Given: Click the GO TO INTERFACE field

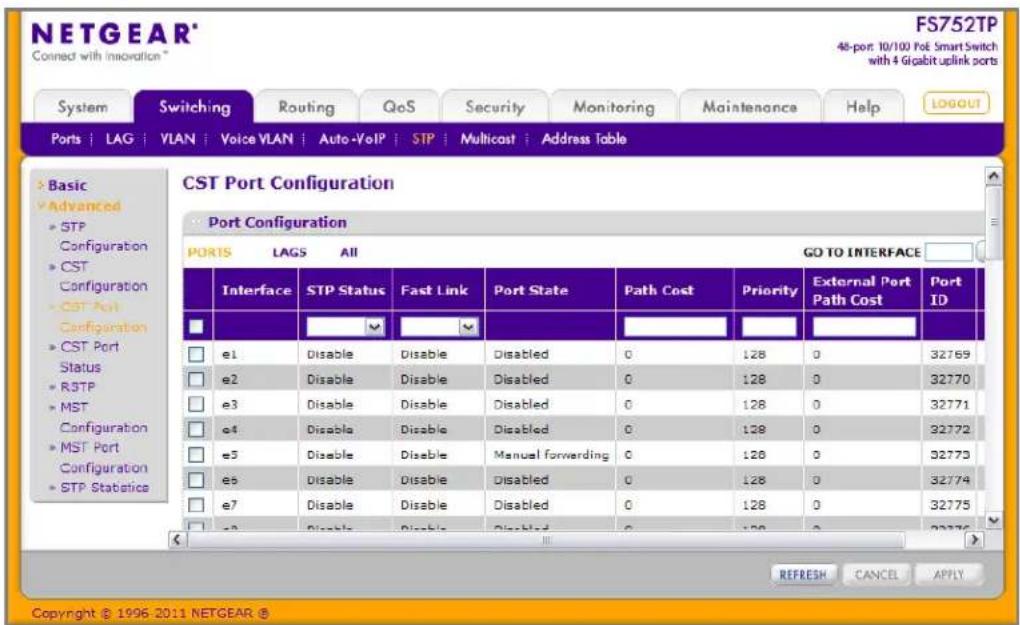Looking at the screenshot, I should pos(948,252).
